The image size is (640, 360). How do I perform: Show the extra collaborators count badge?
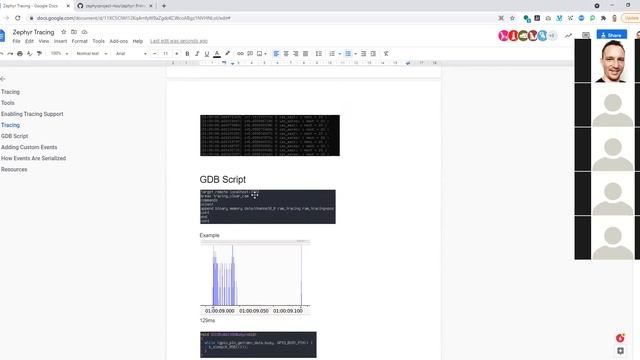coord(552,36)
